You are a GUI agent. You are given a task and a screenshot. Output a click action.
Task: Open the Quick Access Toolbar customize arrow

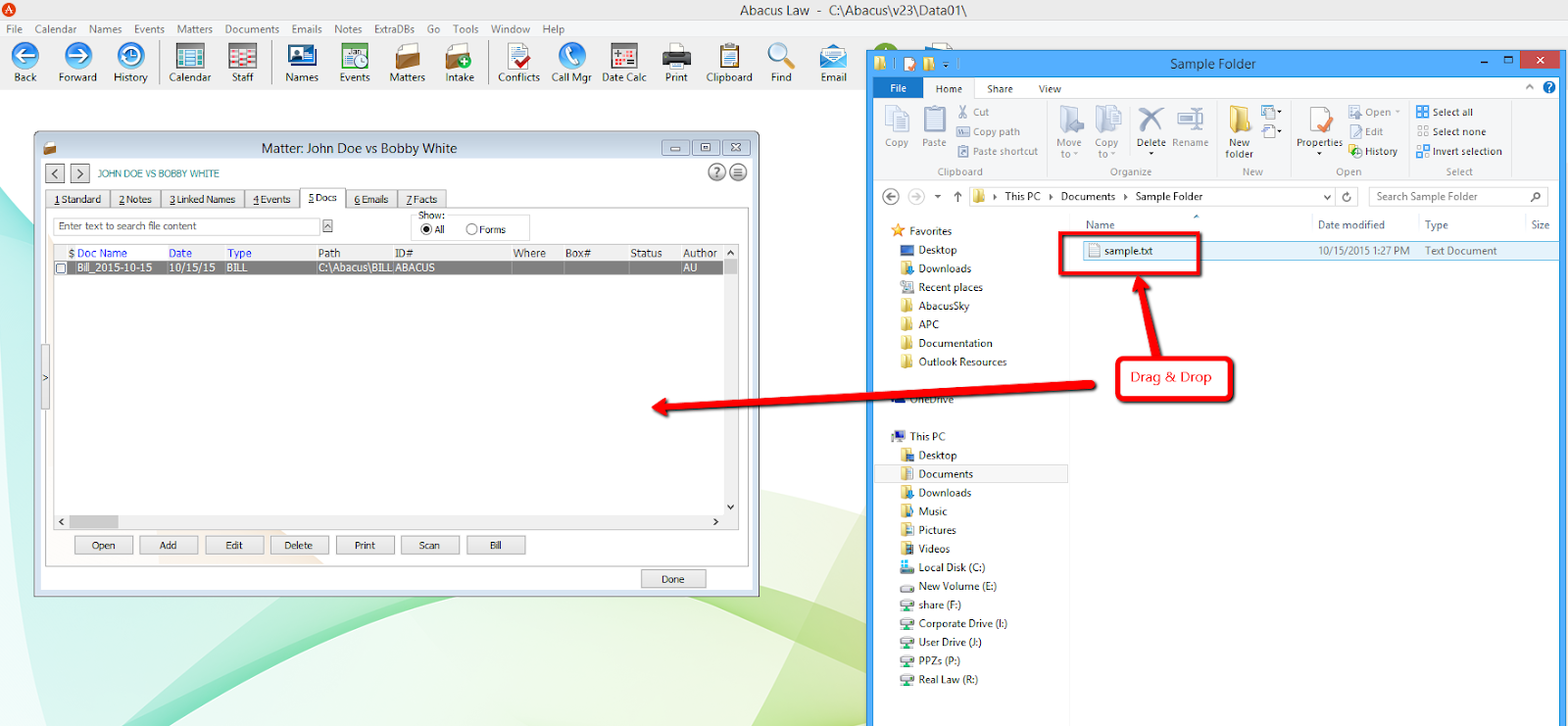[946, 65]
